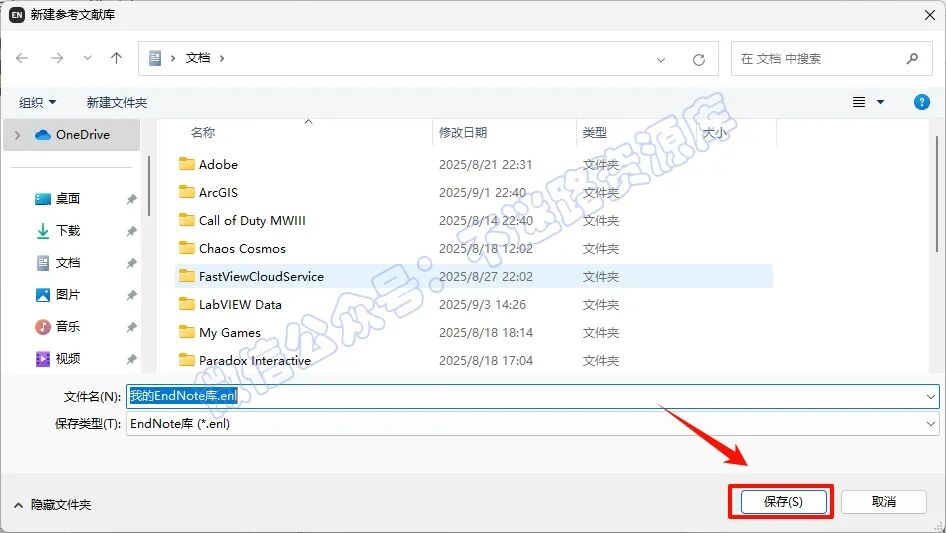Click the 文档 breadcrumb in address bar
The height and width of the screenshot is (533, 946).
[198, 58]
